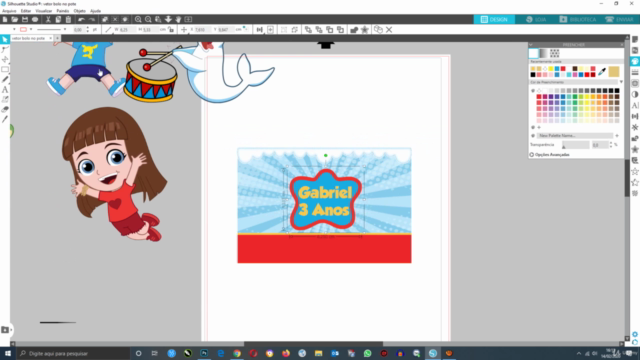Open the Fill panel icon in right sidebar

tap(635, 61)
